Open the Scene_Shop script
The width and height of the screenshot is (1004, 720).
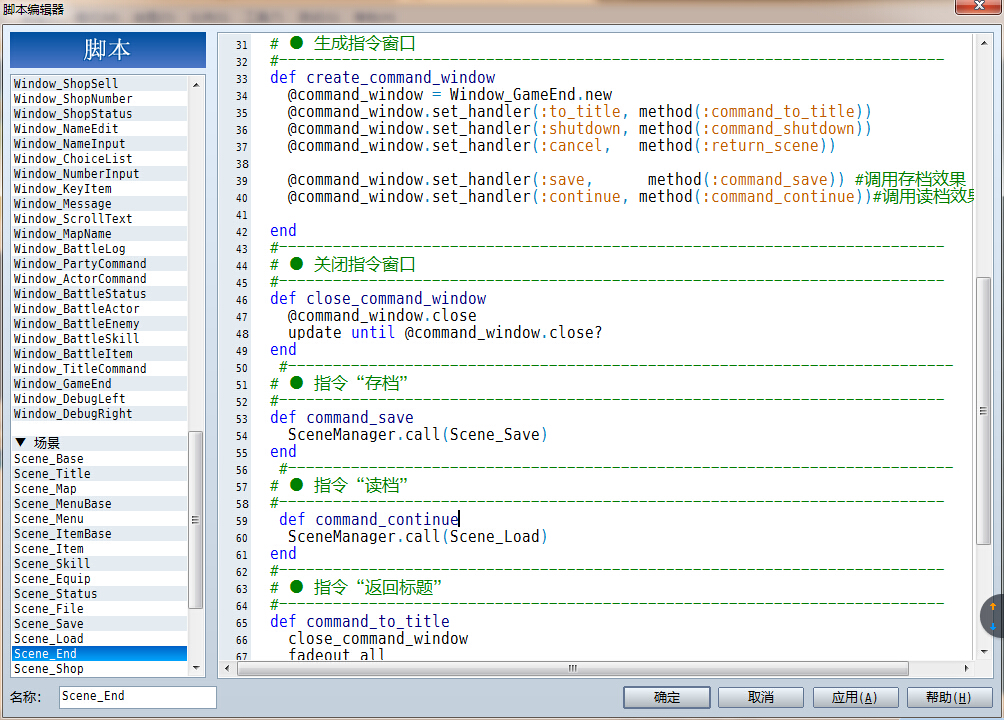point(99,669)
